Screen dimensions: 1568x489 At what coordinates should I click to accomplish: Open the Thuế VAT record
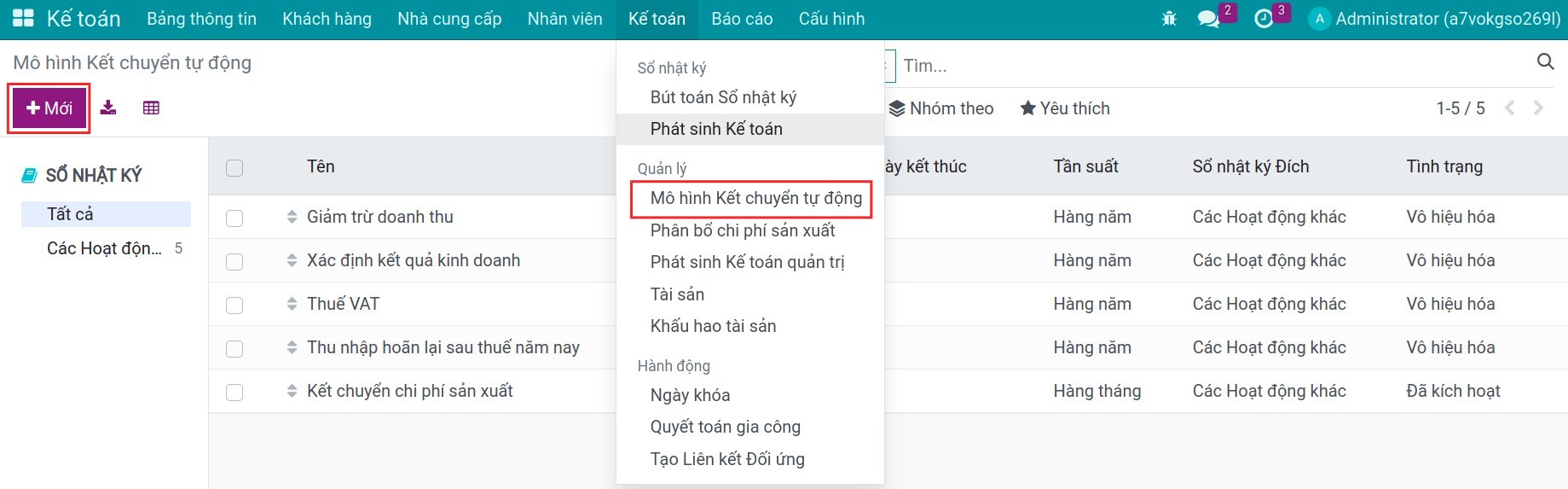tap(343, 304)
